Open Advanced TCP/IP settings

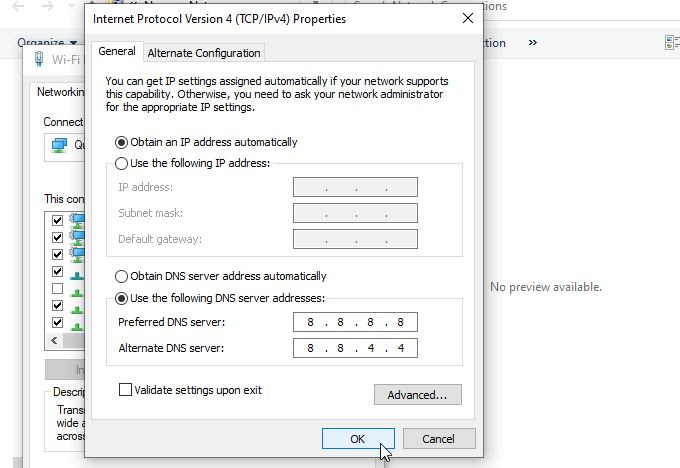pyautogui.click(x=417, y=395)
